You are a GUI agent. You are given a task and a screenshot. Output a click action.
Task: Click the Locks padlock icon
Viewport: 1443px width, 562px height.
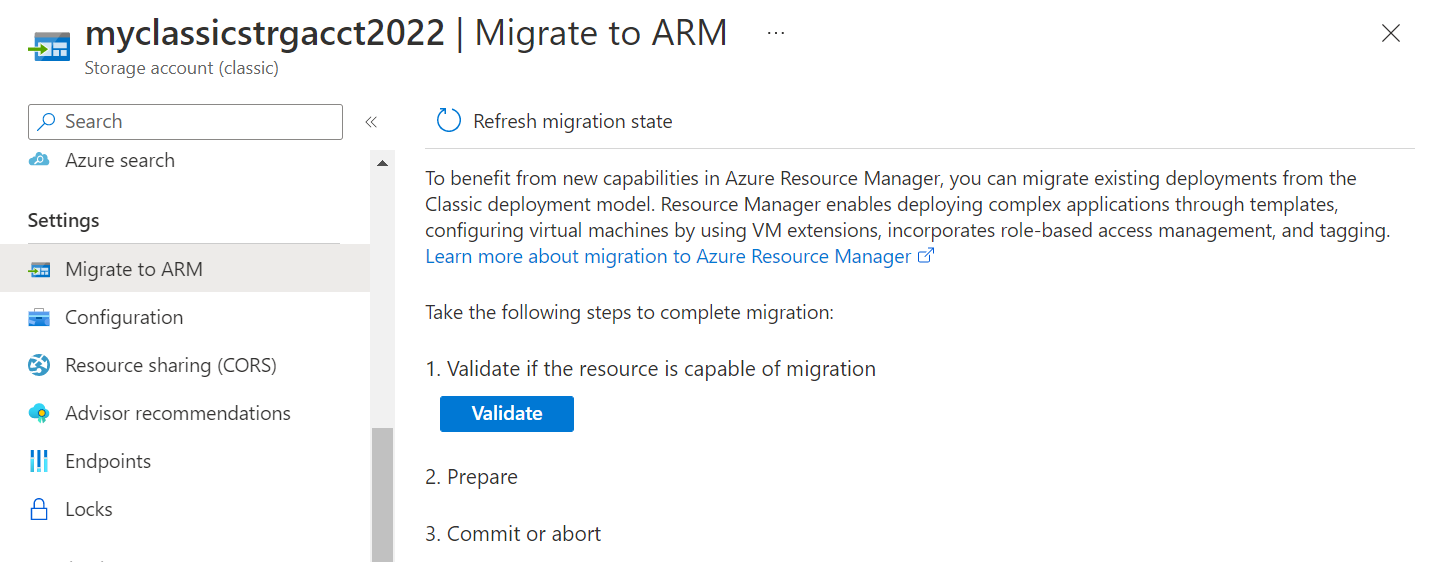pos(39,509)
